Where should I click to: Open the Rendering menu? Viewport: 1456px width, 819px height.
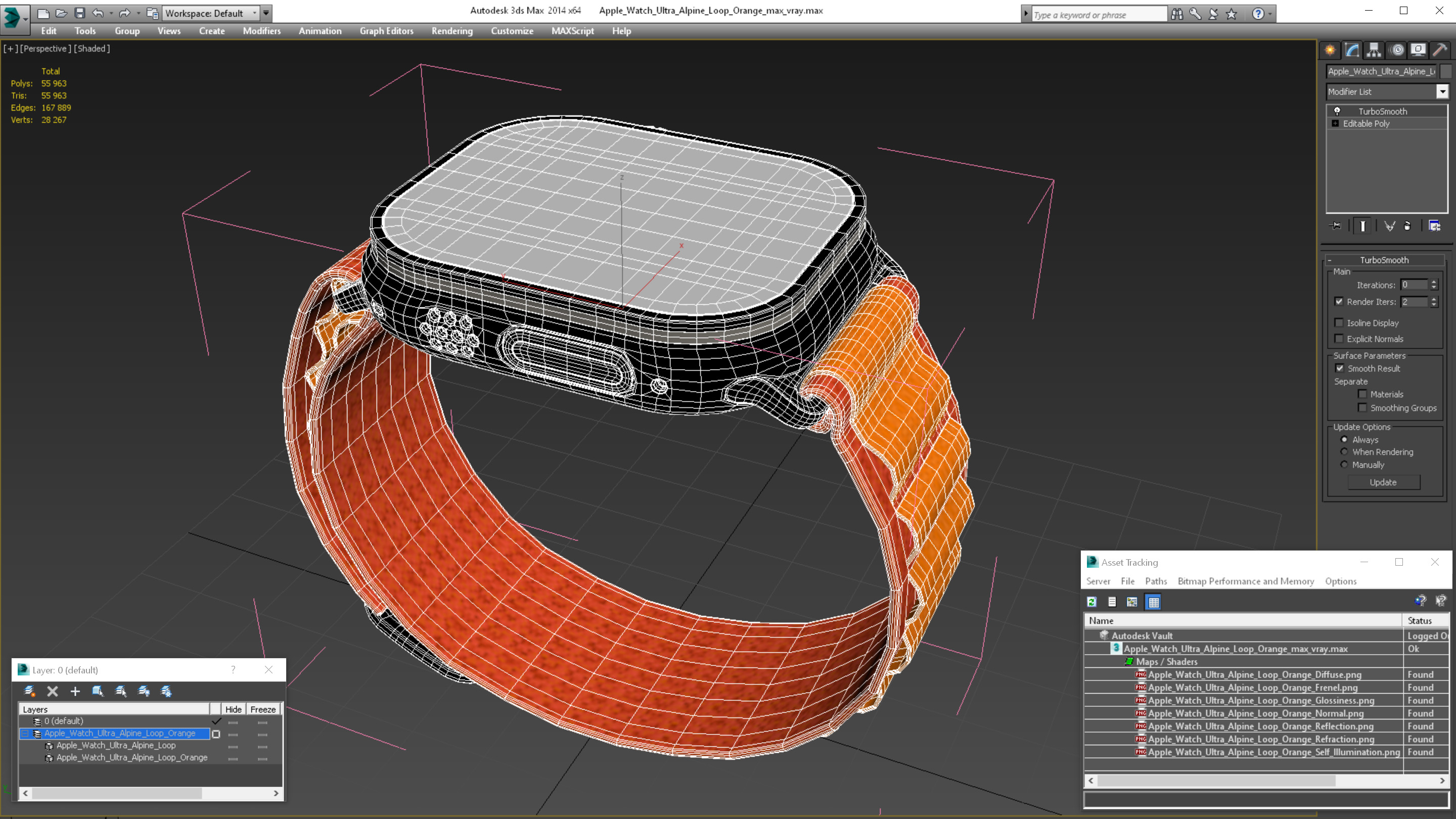tap(452, 31)
